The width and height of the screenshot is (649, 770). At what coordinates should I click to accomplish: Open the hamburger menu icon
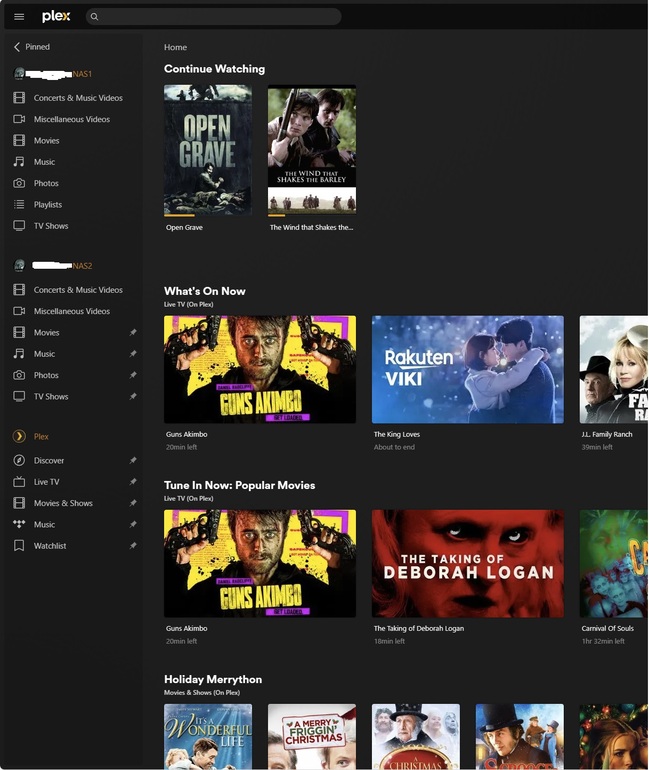point(19,17)
